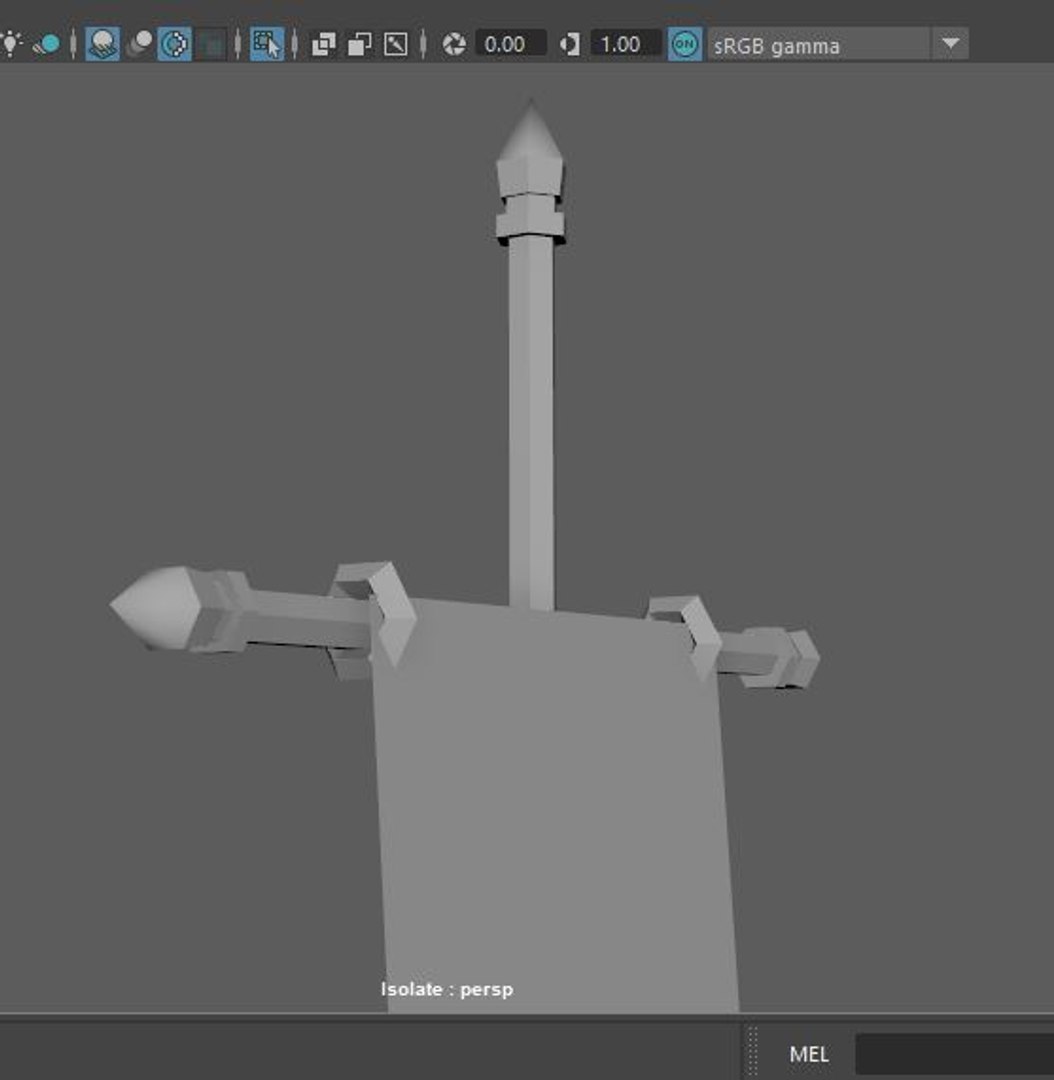This screenshot has width=1054, height=1080.
Task: Switch off the ON view transform toggle
Action: pyautogui.click(x=685, y=44)
